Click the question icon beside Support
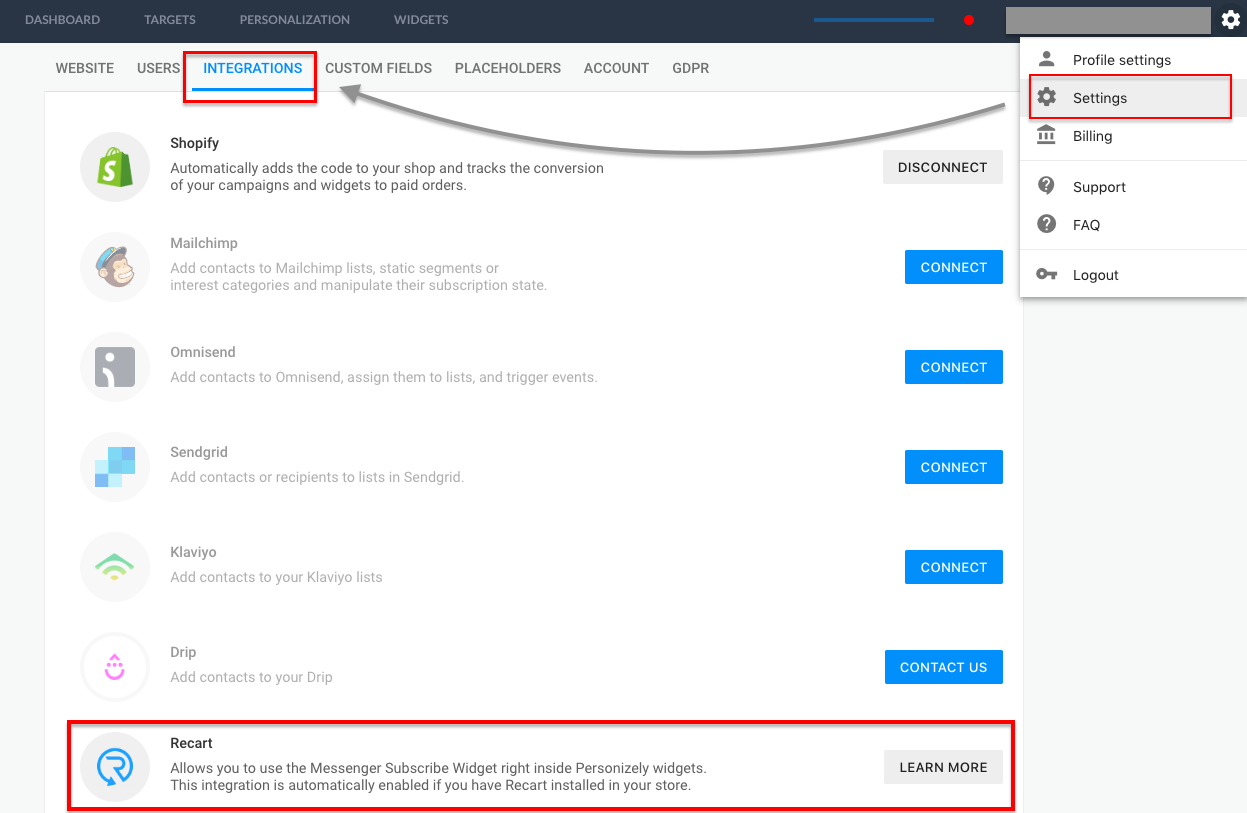This screenshot has width=1247, height=813. click(1047, 186)
